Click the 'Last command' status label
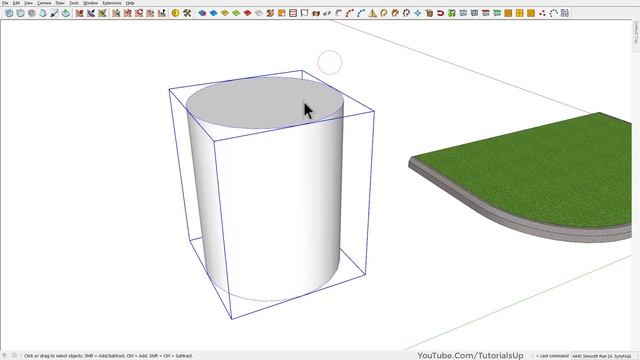 point(554,356)
